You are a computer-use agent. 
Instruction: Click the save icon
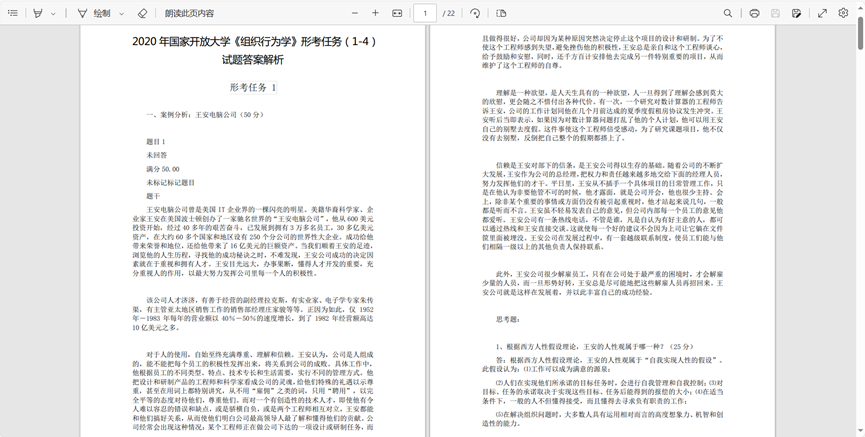pos(776,13)
